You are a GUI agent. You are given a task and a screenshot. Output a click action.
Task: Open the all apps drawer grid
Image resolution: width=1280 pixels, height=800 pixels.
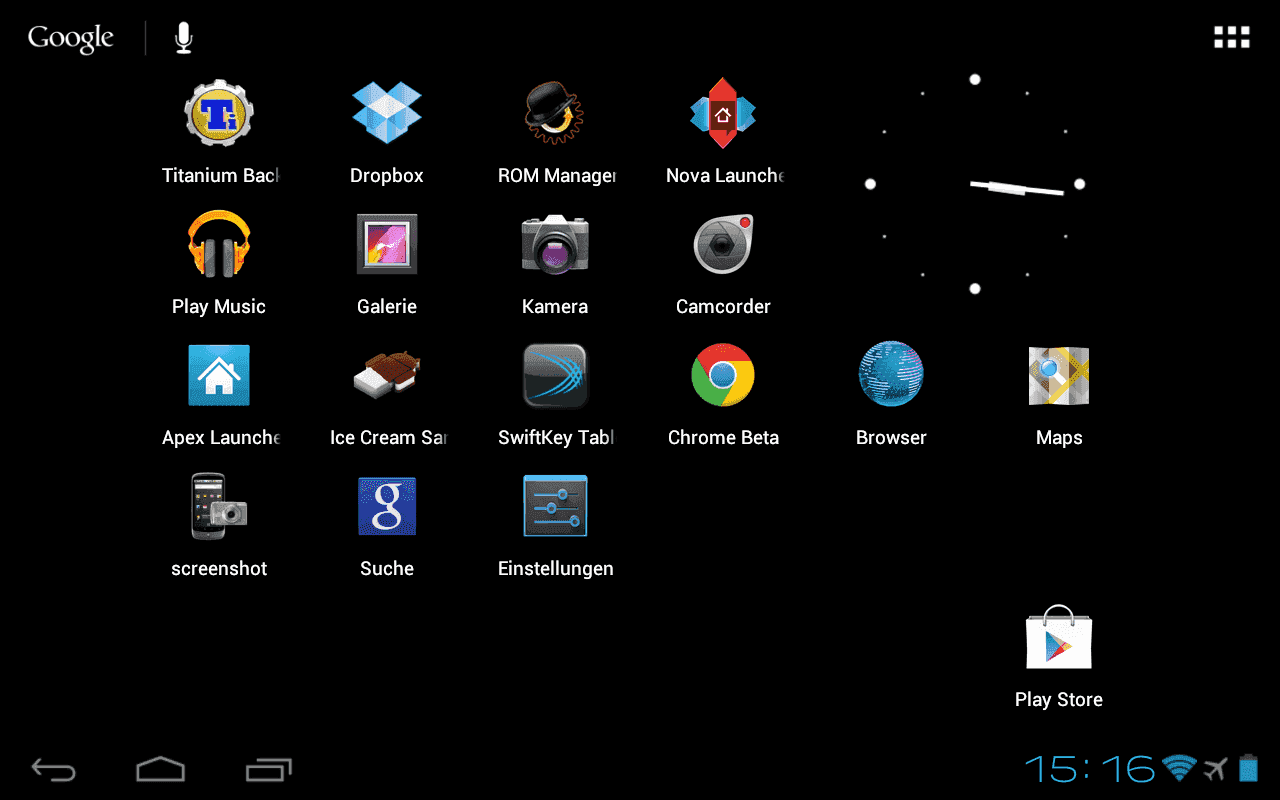[1231, 38]
